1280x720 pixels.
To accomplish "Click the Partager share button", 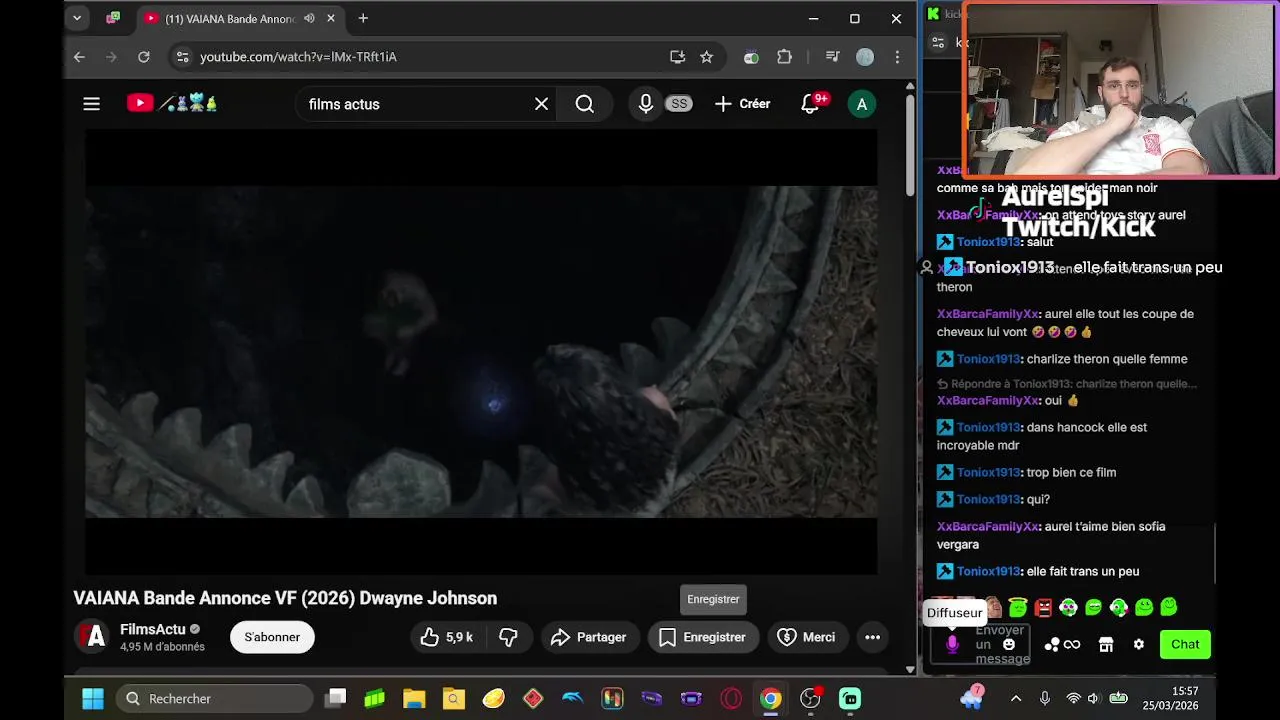I will tap(588, 637).
